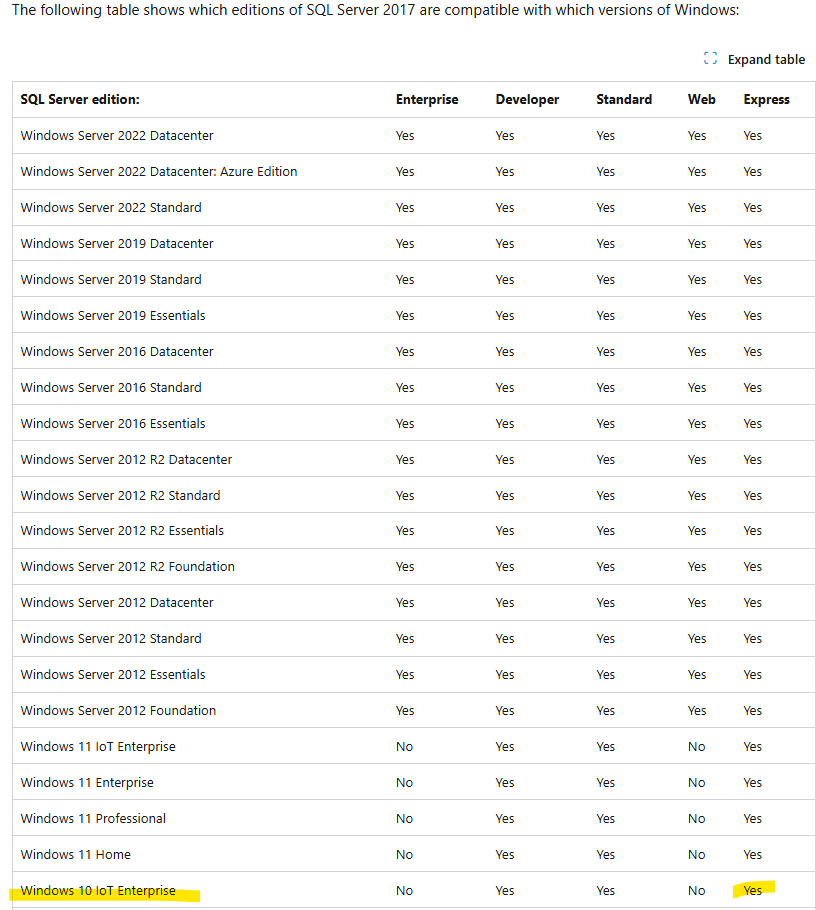This screenshot has height=910, width=816.
Task: Click Standard Yes for Windows 11 Professional
Action: click(x=605, y=818)
